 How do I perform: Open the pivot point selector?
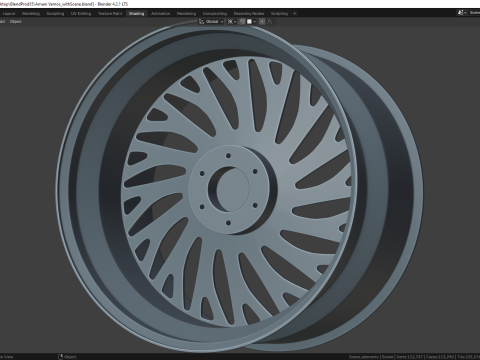[232, 22]
